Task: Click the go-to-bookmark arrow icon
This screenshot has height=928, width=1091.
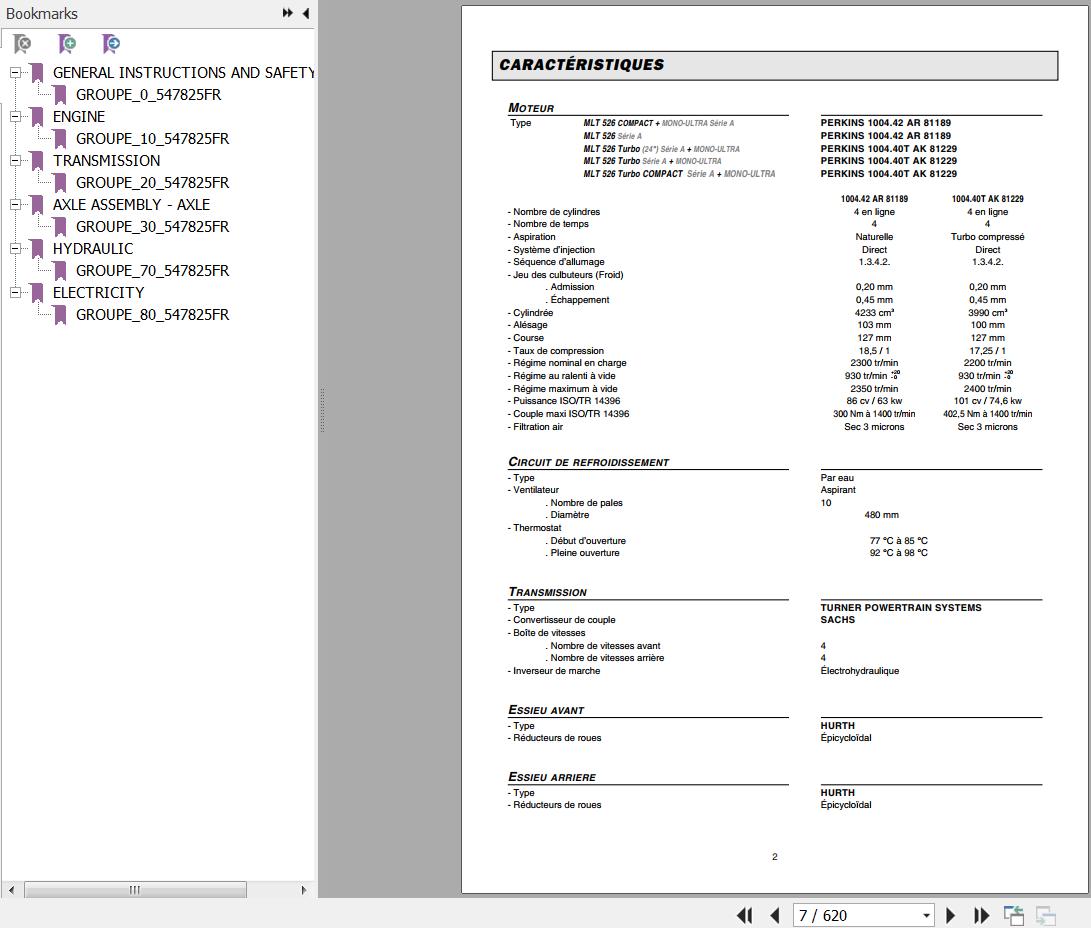Action: [111, 44]
